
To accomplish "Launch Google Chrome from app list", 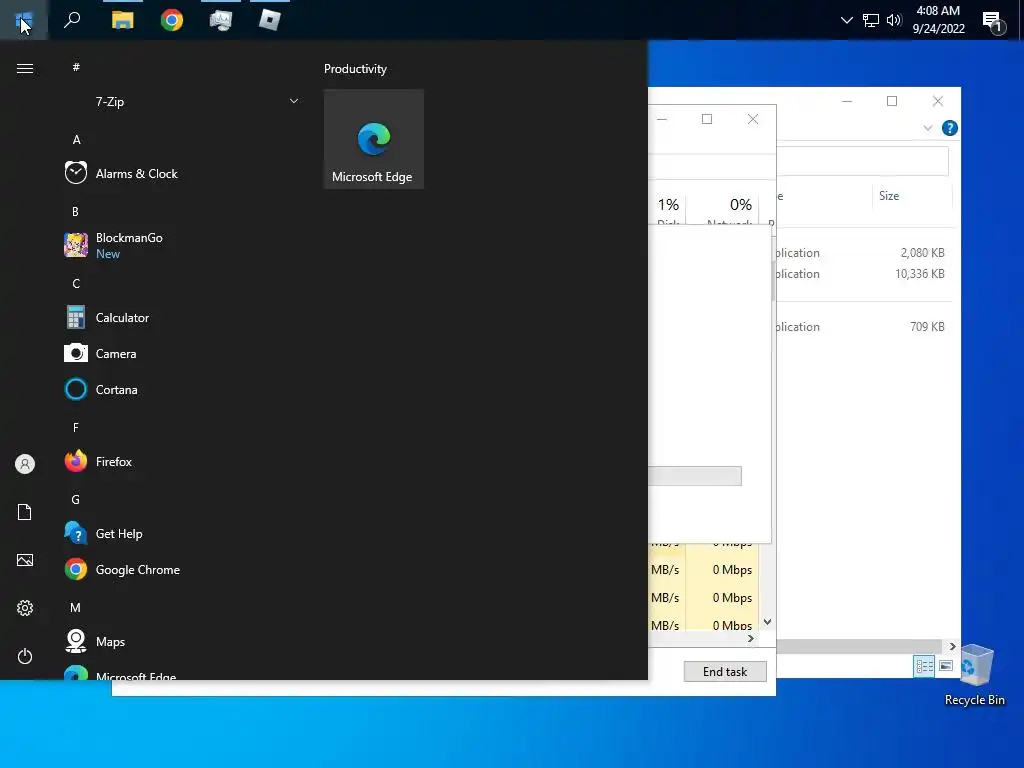I will [x=183, y=569].
